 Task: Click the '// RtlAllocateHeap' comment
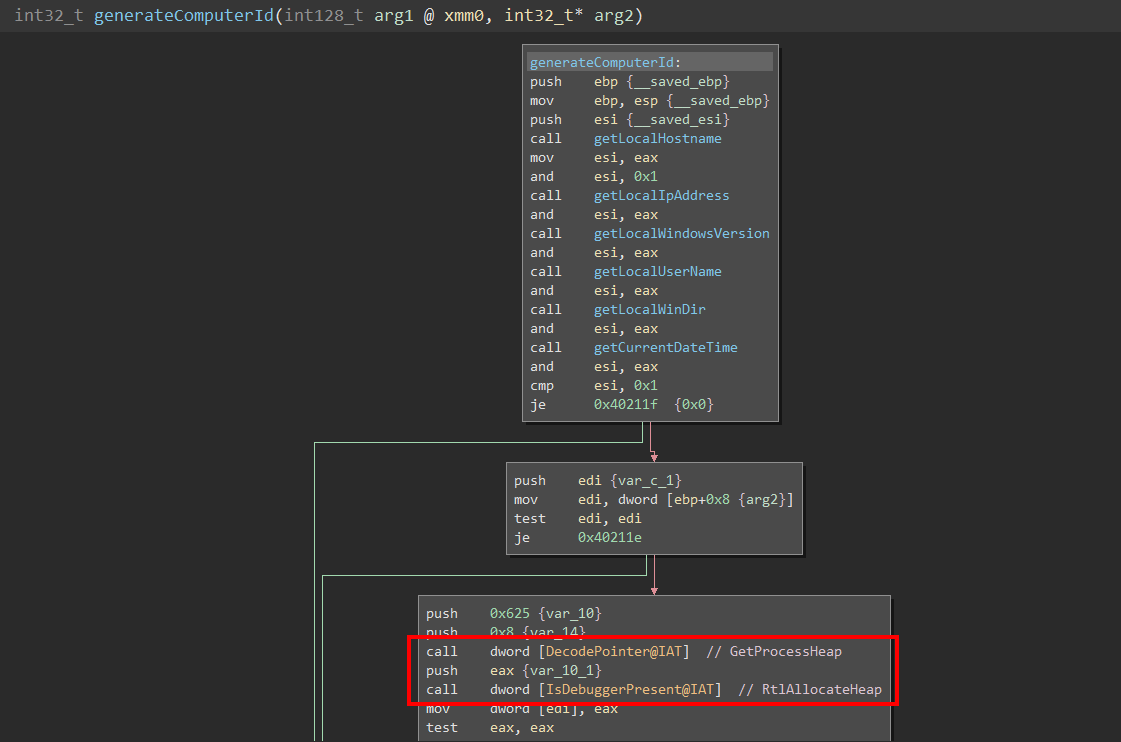pyautogui.click(x=810, y=689)
